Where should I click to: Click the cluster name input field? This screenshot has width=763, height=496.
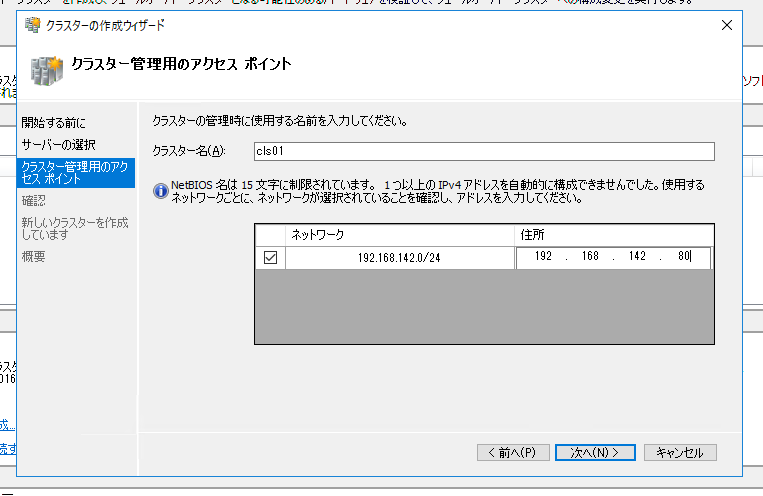pyautogui.click(x=484, y=151)
